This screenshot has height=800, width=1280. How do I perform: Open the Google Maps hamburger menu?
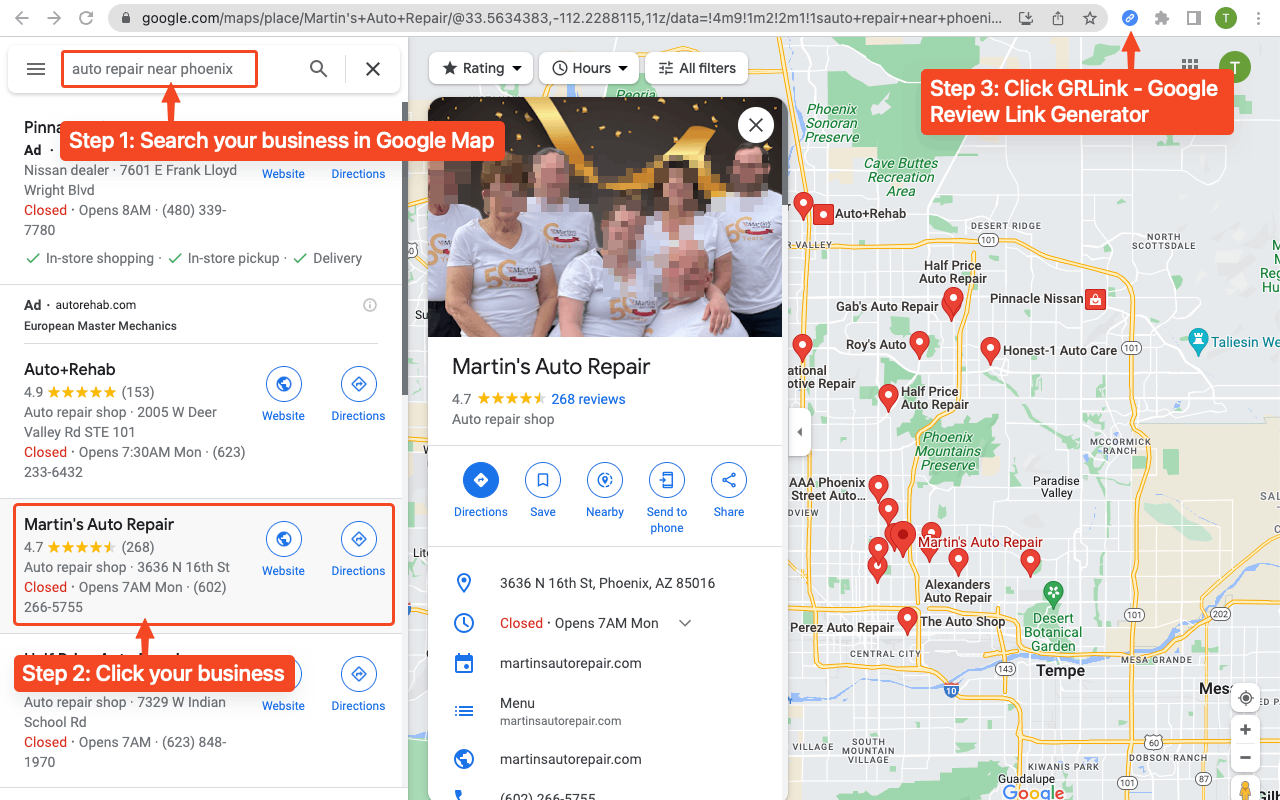coord(36,69)
